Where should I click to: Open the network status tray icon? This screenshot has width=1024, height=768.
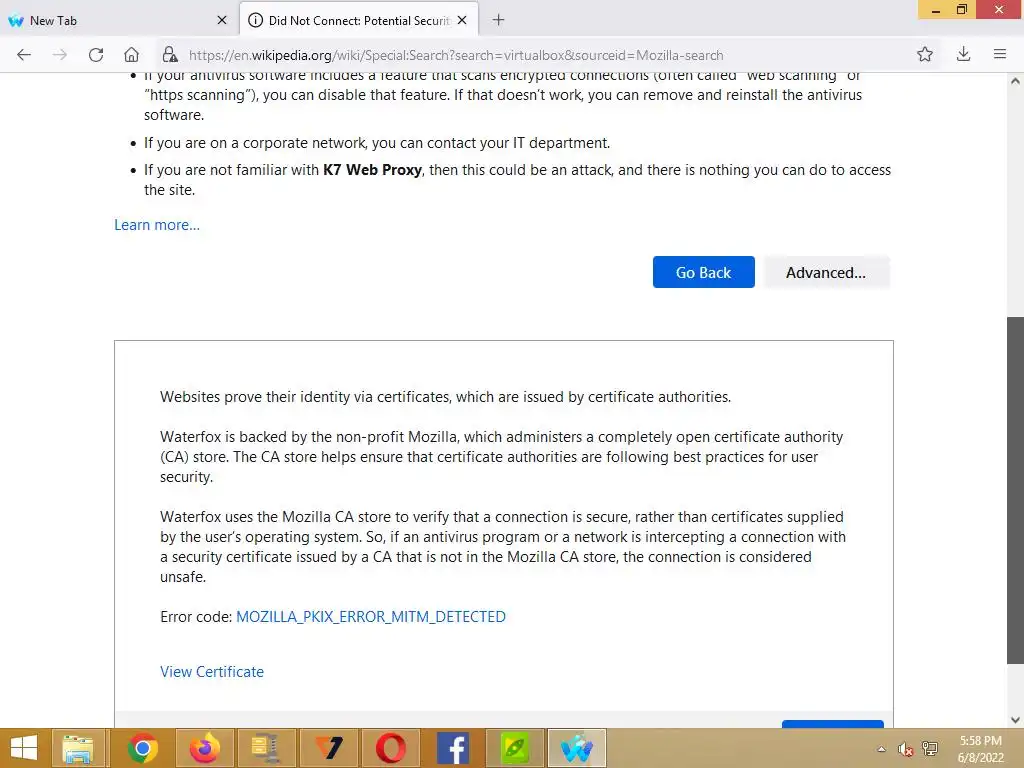pyautogui.click(x=929, y=749)
